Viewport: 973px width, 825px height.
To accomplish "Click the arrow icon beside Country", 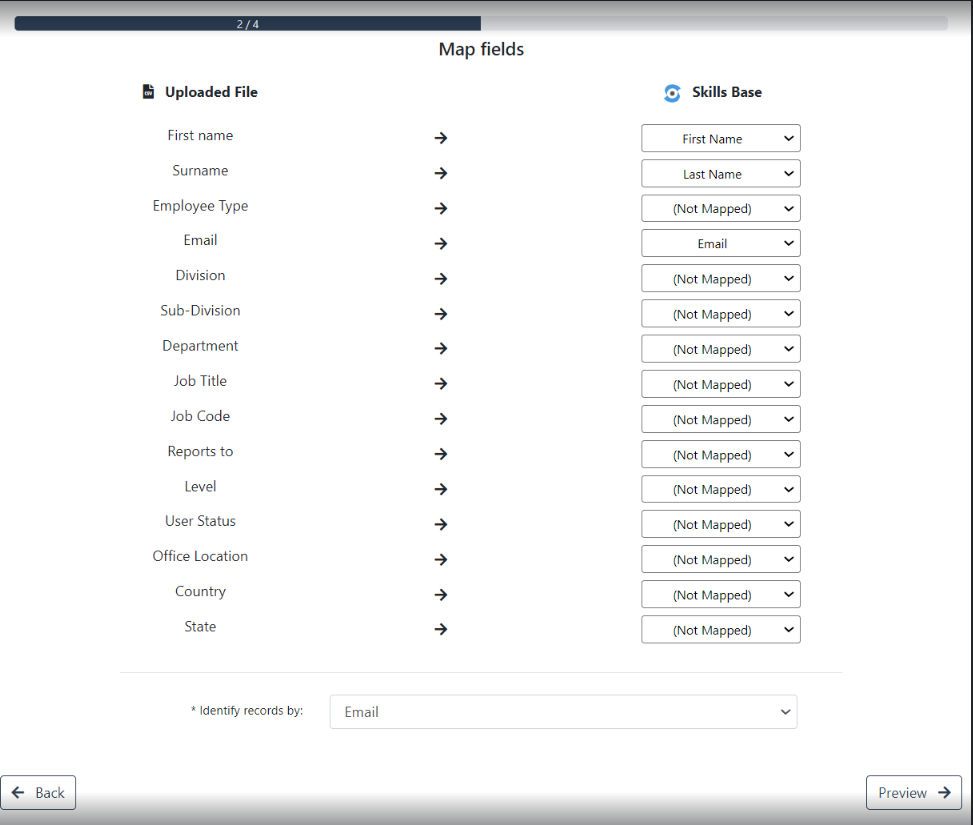I will coord(441,595).
